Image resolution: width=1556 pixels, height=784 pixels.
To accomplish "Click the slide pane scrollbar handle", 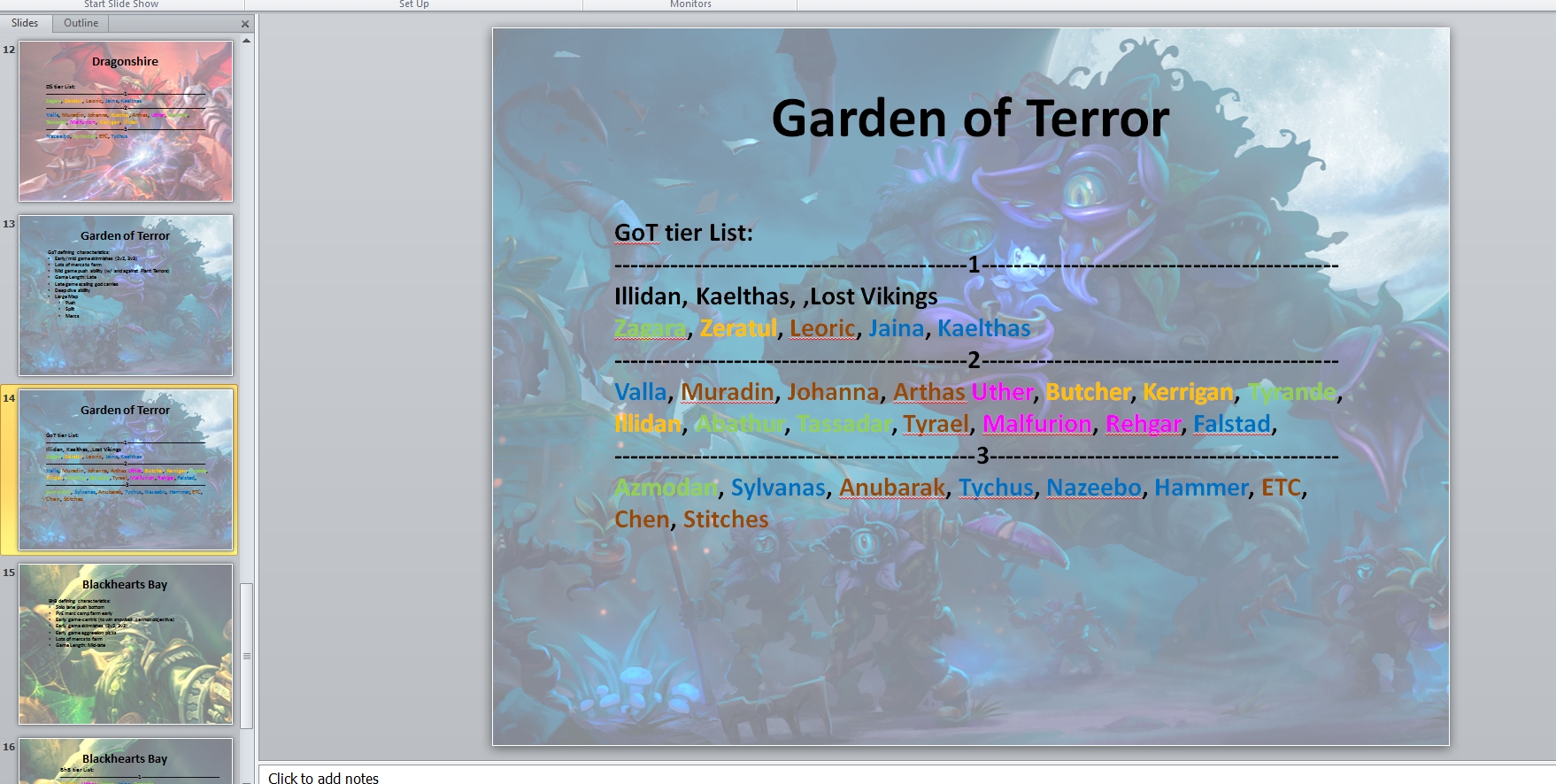I will coord(247,656).
